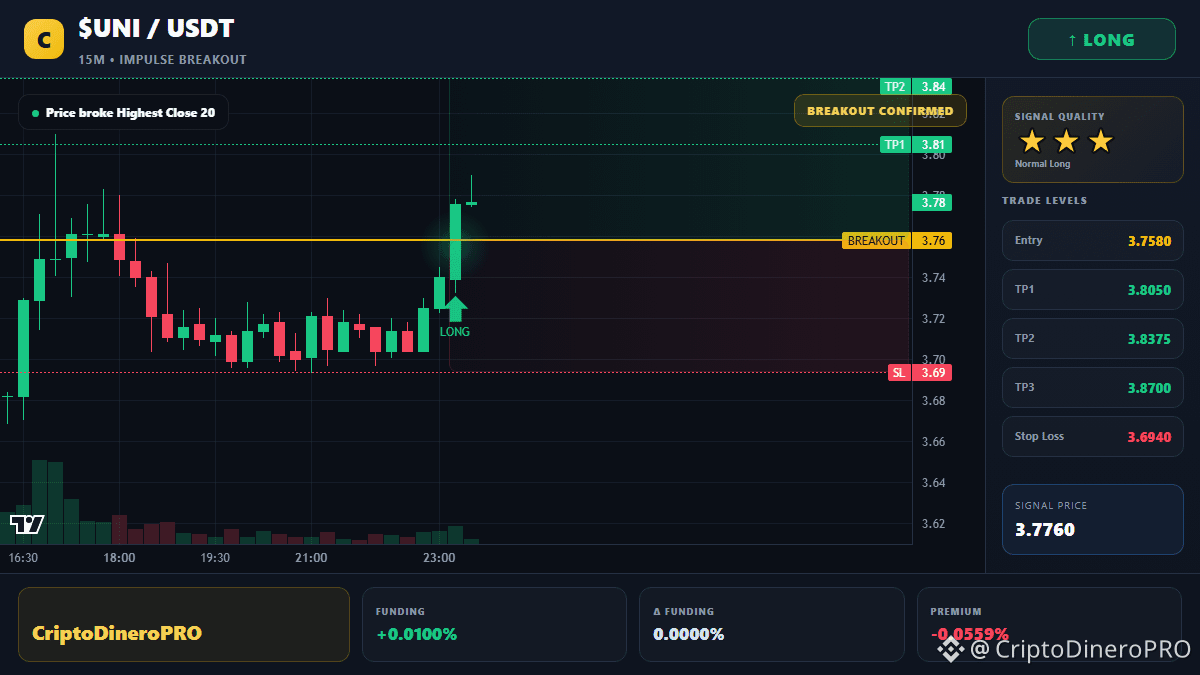Image resolution: width=1200 pixels, height=675 pixels.
Task: Click the TP1 3.81 price tag
Action: coord(916,144)
